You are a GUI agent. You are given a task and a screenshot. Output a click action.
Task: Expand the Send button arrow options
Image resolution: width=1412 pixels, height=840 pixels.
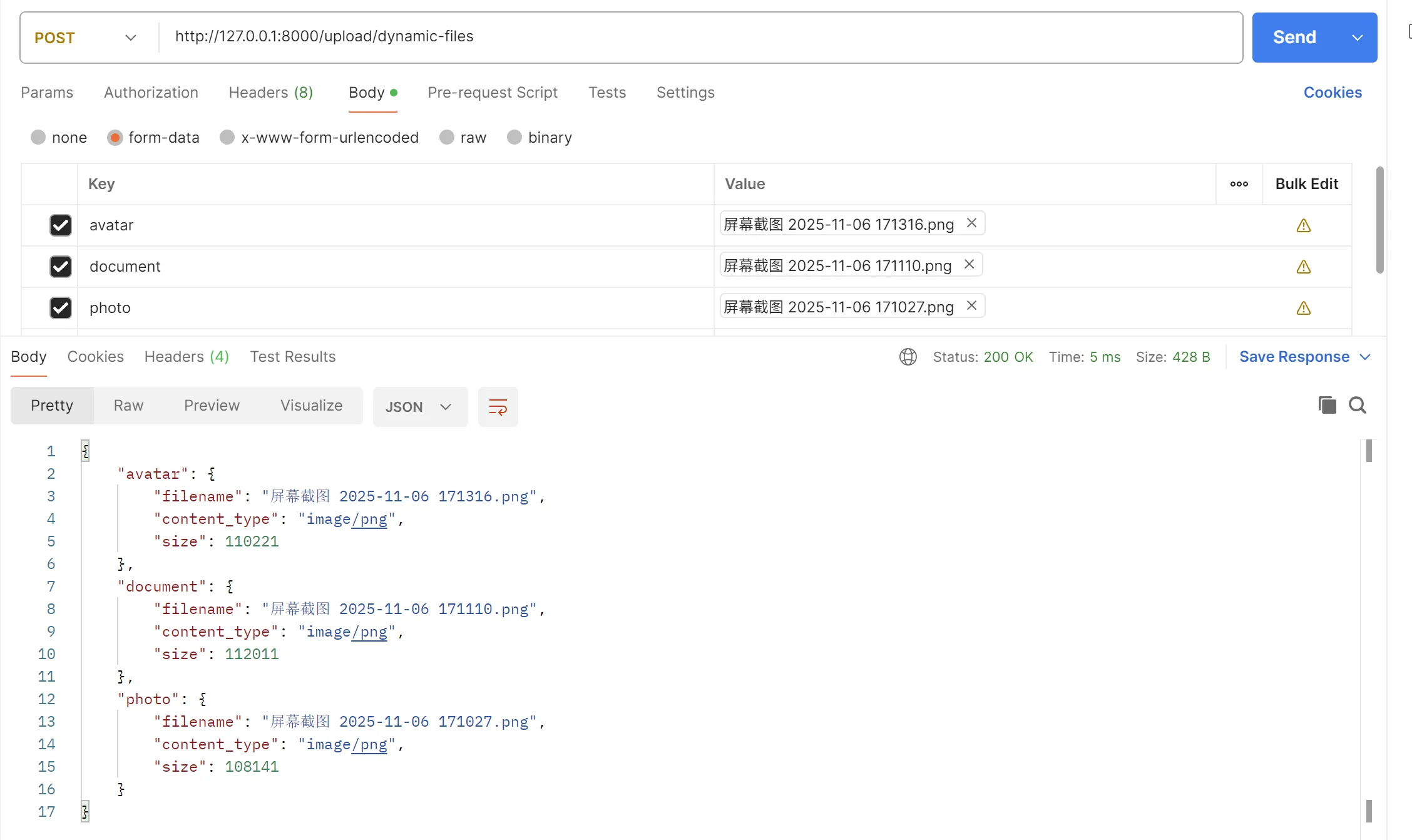[x=1357, y=38]
